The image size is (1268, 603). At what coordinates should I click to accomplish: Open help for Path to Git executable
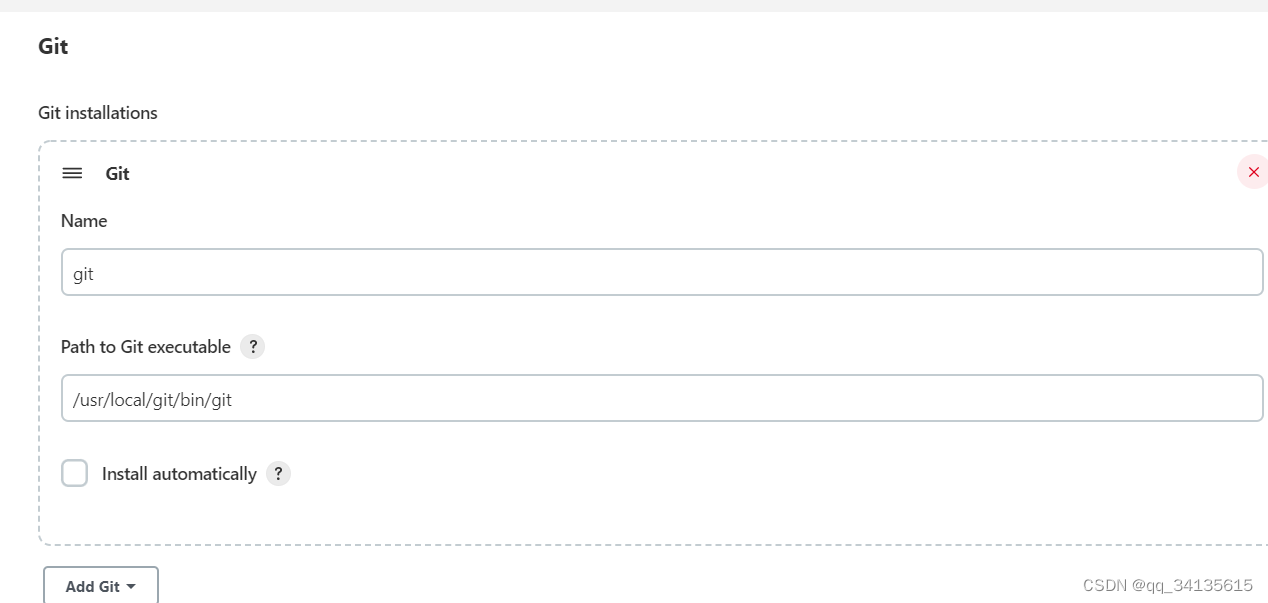click(253, 347)
